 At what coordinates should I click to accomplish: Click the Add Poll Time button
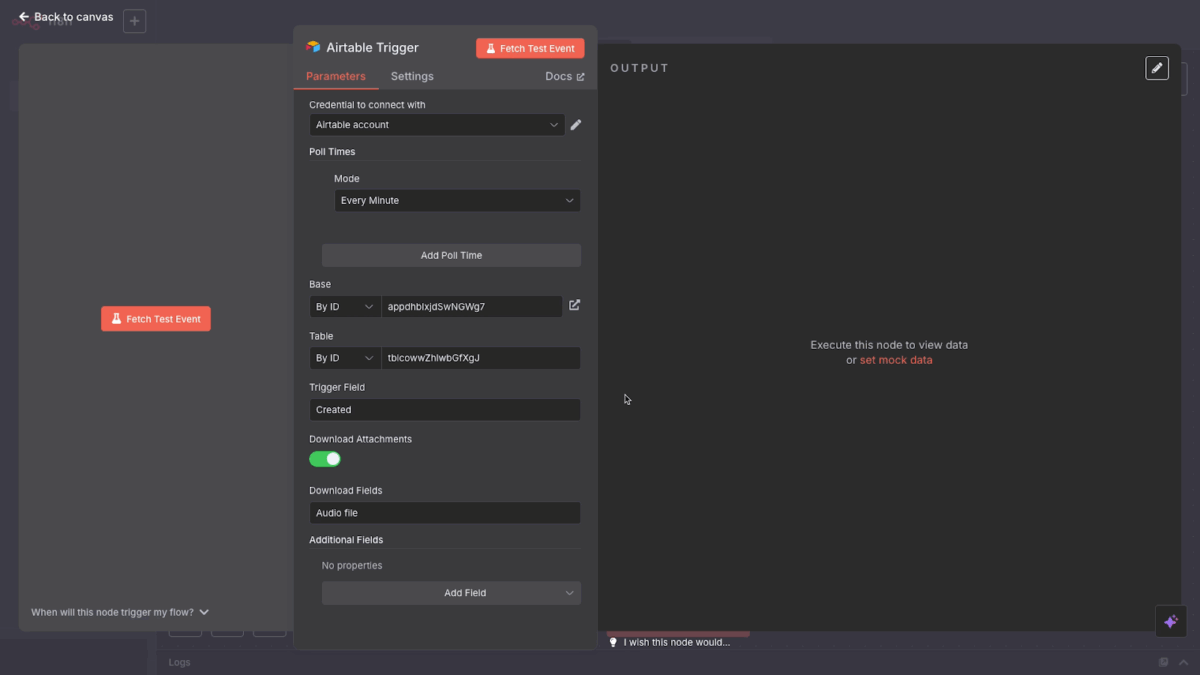pos(451,255)
